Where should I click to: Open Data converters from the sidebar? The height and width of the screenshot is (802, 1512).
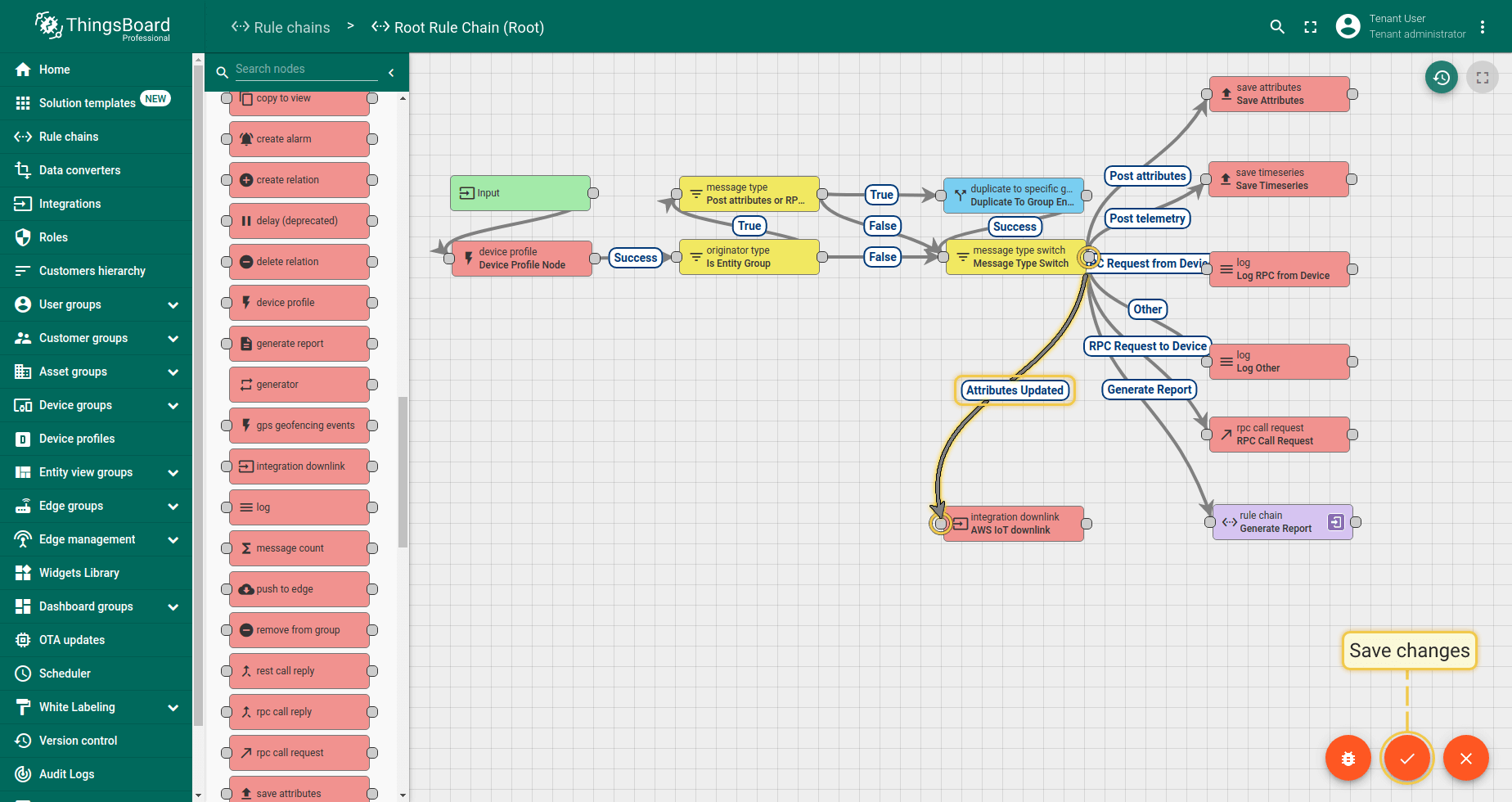pyautogui.click(x=79, y=170)
